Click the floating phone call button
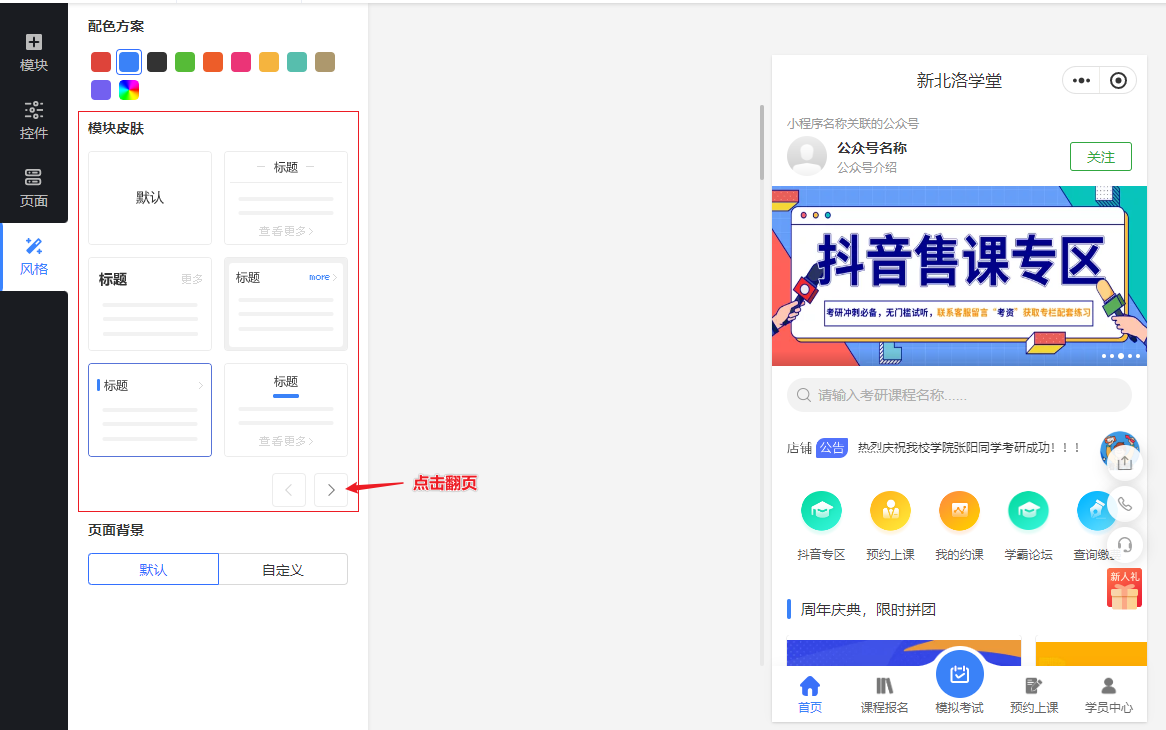 click(x=1124, y=504)
